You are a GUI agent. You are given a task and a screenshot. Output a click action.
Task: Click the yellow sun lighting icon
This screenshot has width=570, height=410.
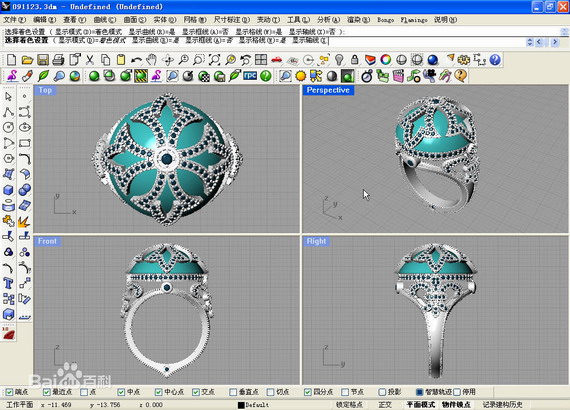[301, 76]
